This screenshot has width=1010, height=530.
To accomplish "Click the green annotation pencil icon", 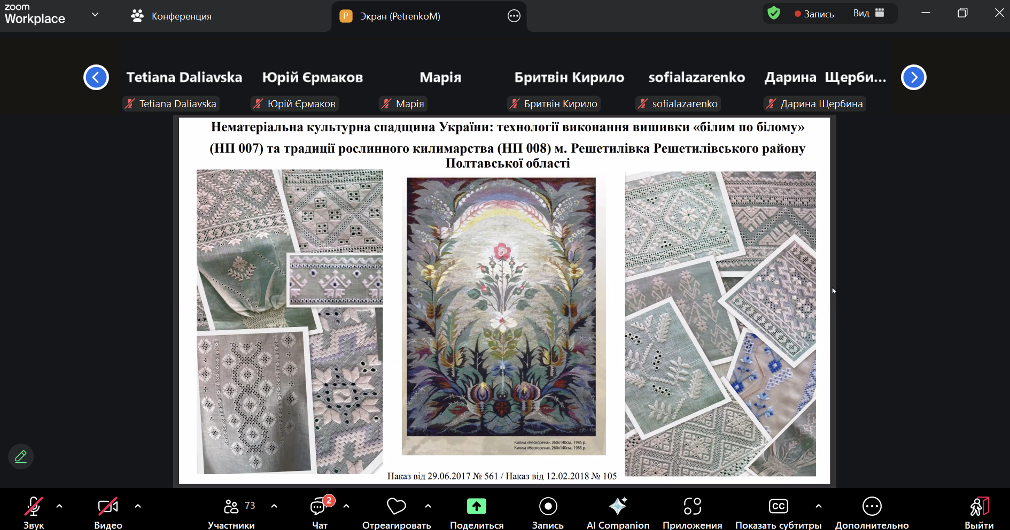I will 20,456.
